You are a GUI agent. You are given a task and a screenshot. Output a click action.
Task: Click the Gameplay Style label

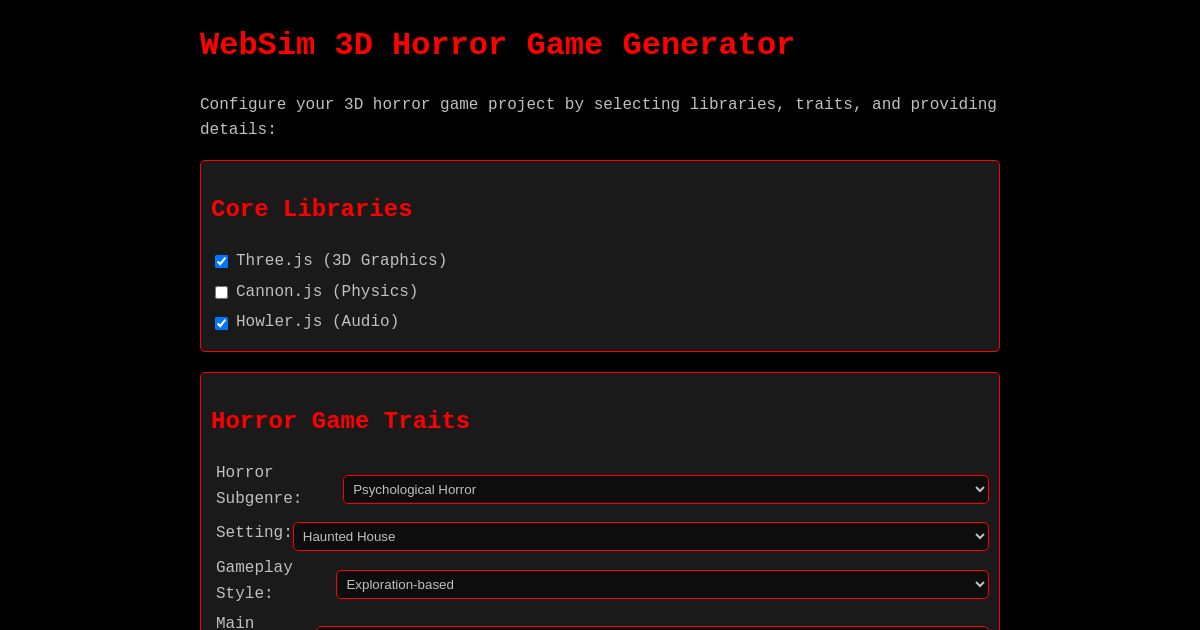pos(254,581)
